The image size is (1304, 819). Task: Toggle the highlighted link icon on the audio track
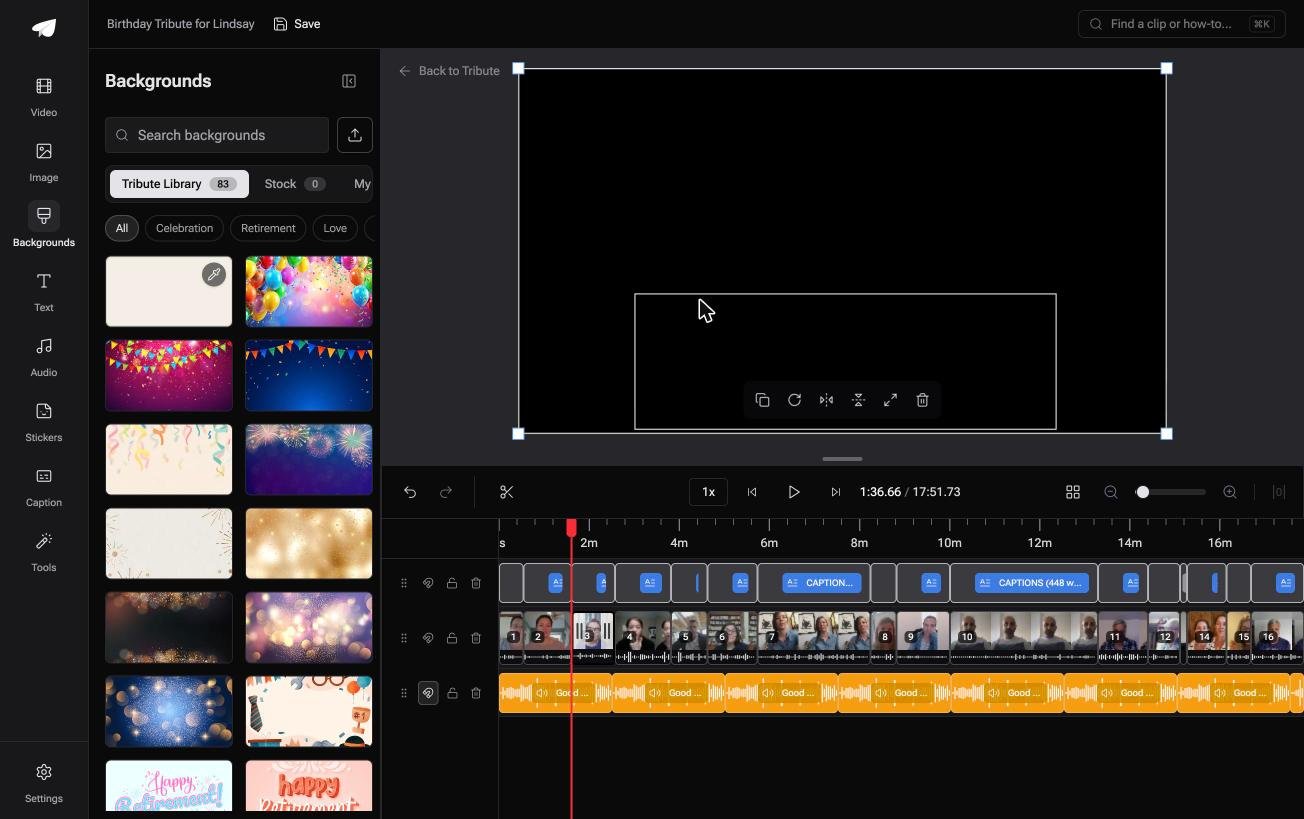pyautogui.click(x=428, y=693)
